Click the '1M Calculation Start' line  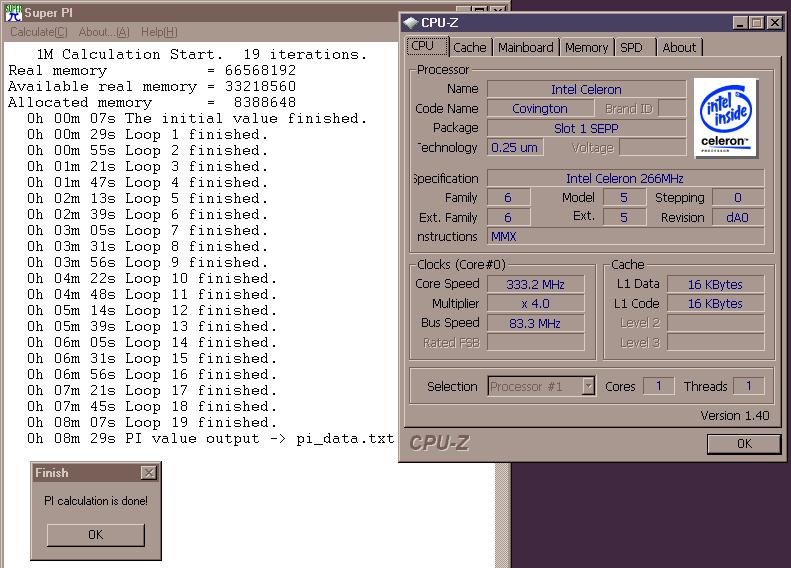[x=202, y=54]
